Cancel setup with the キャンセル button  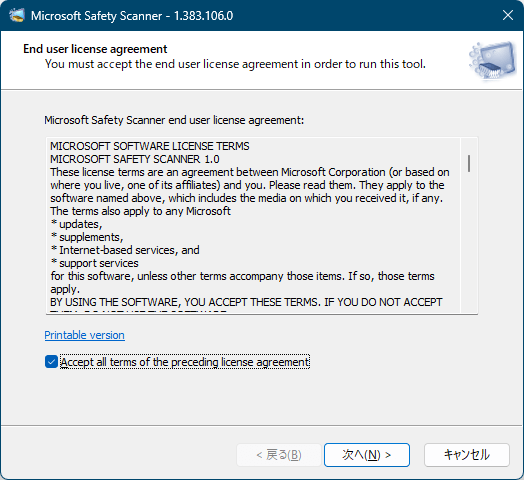pos(467,455)
